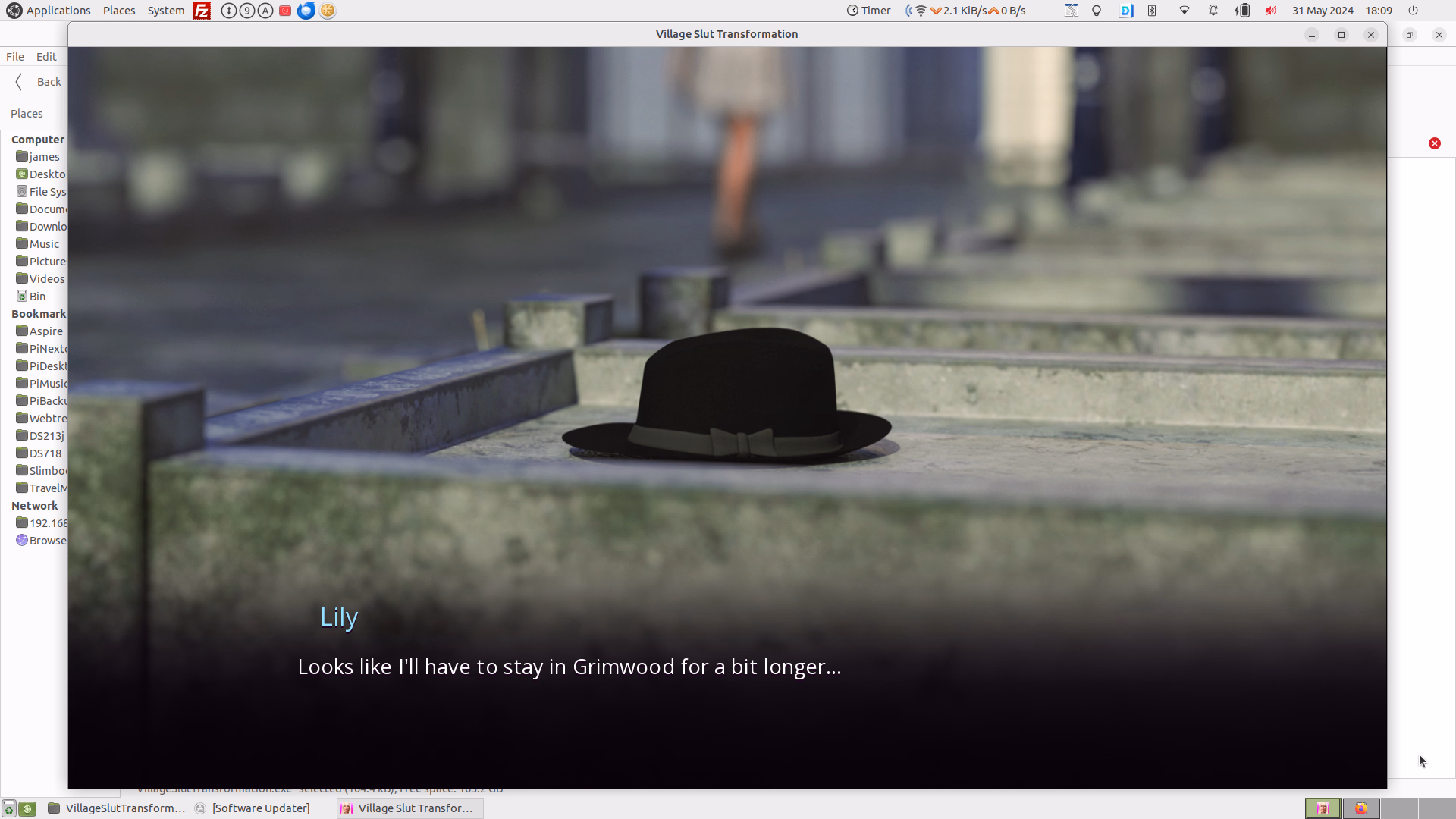Open the TravelMate bookmark

point(42,488)
